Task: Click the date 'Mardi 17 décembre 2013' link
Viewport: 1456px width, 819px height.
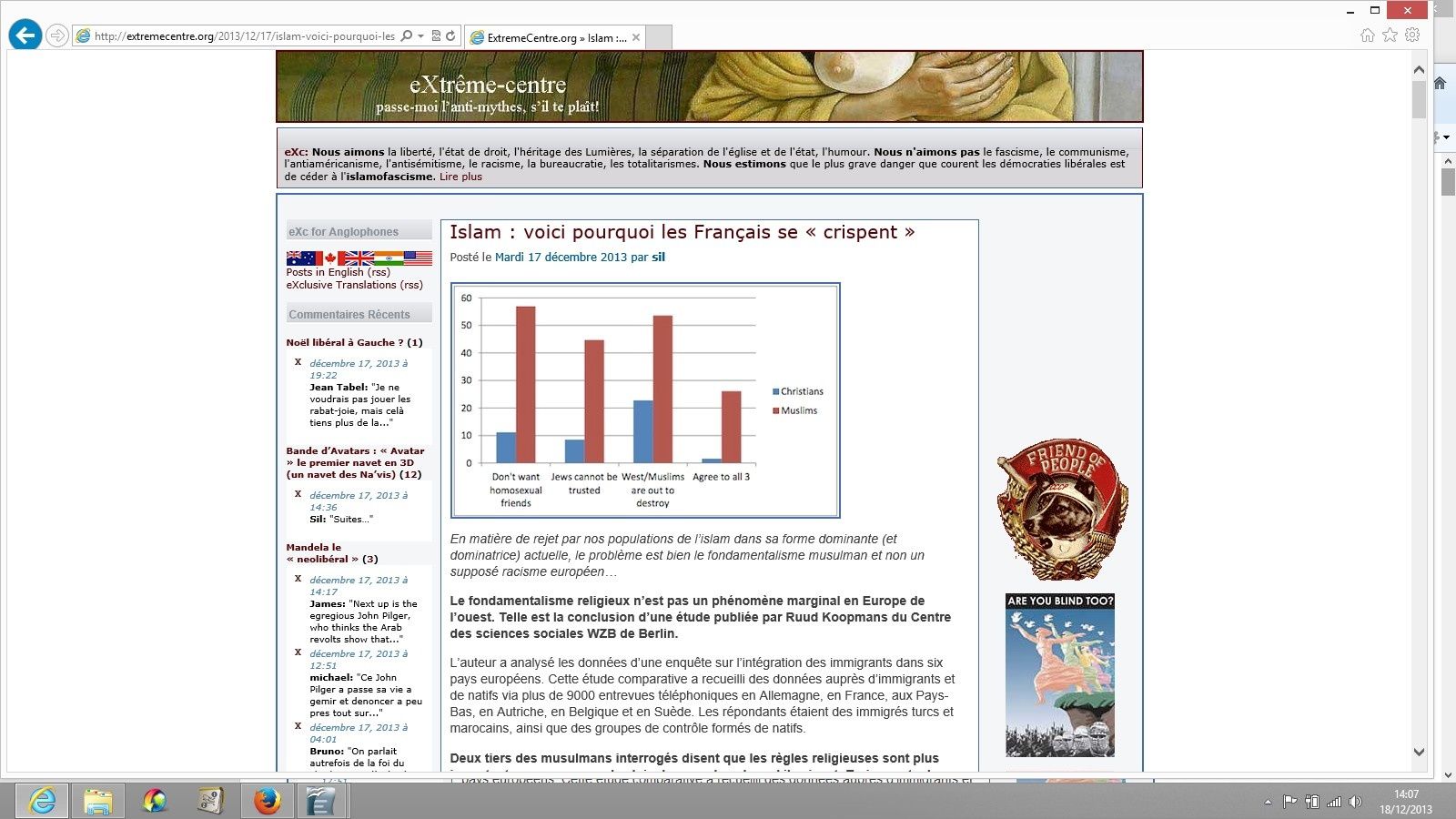Action: 561,258
